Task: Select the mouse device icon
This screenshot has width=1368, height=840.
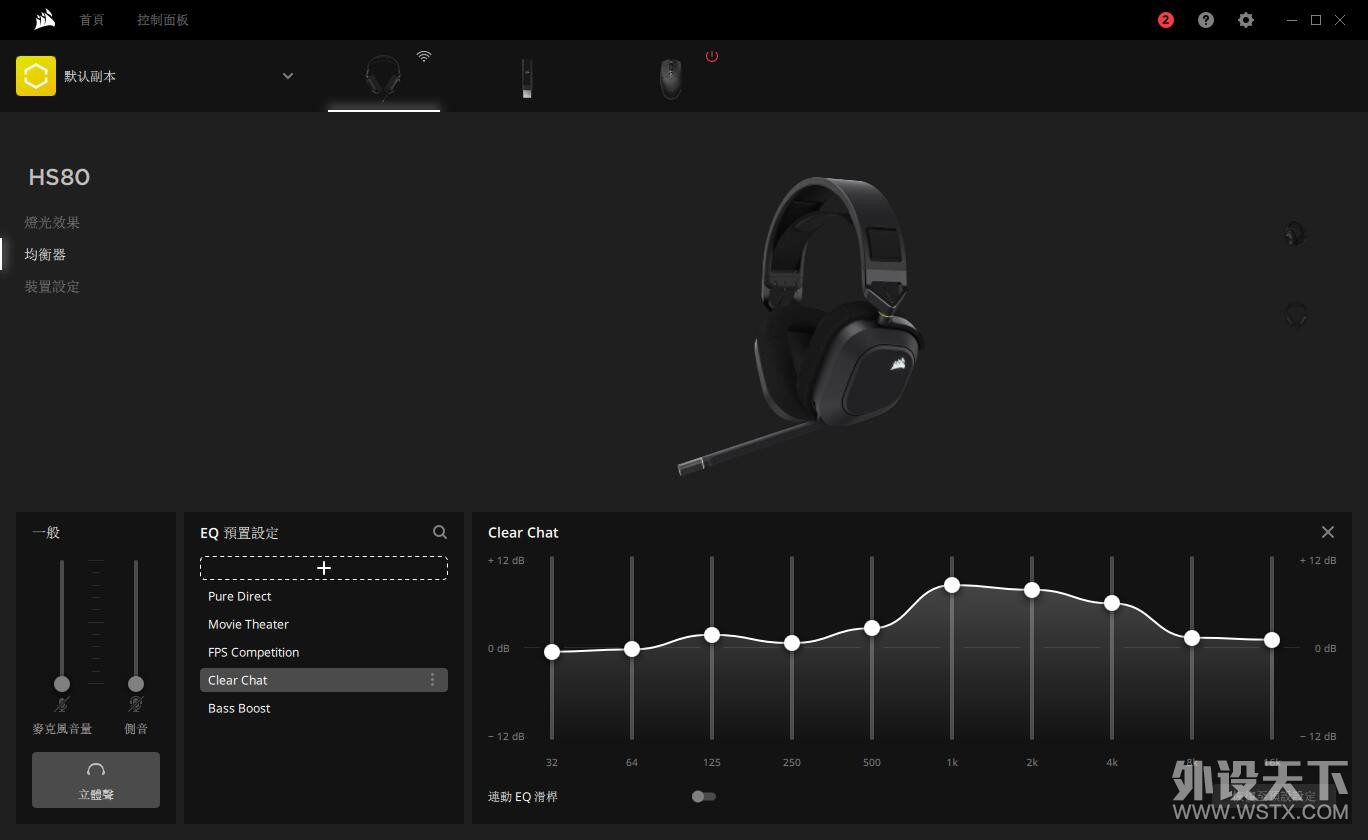Action: (x=671, y=78)
